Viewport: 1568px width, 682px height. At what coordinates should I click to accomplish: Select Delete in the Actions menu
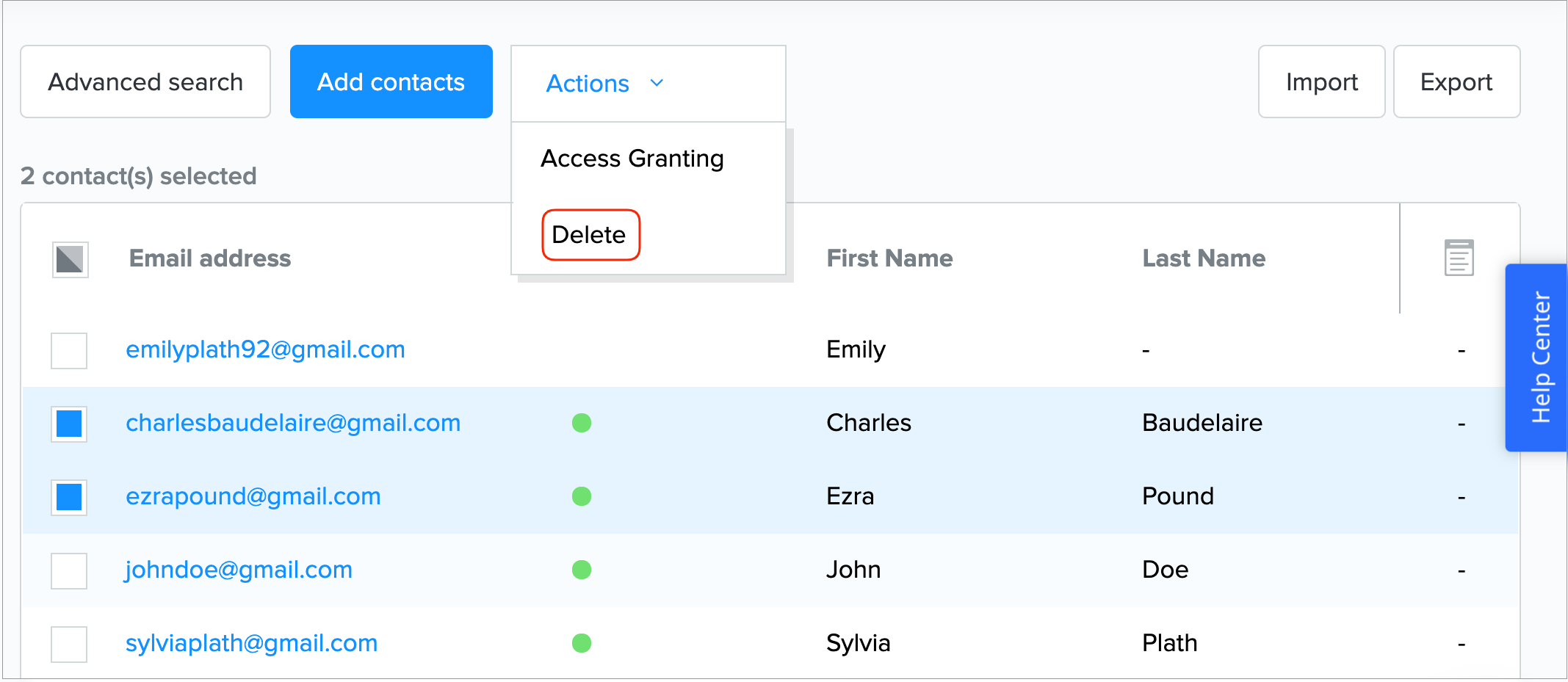[590, 235]
